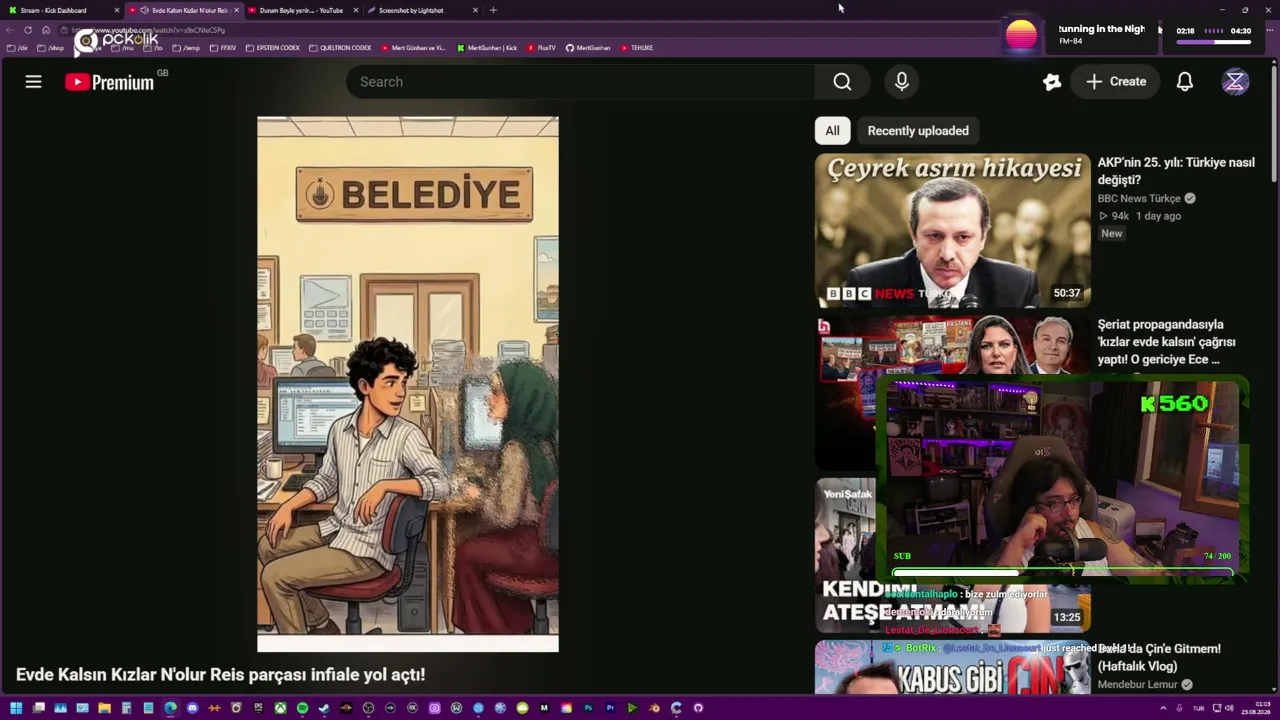Reload the current page
Viewport: 1280px width, 720px height.
[28, 30]
